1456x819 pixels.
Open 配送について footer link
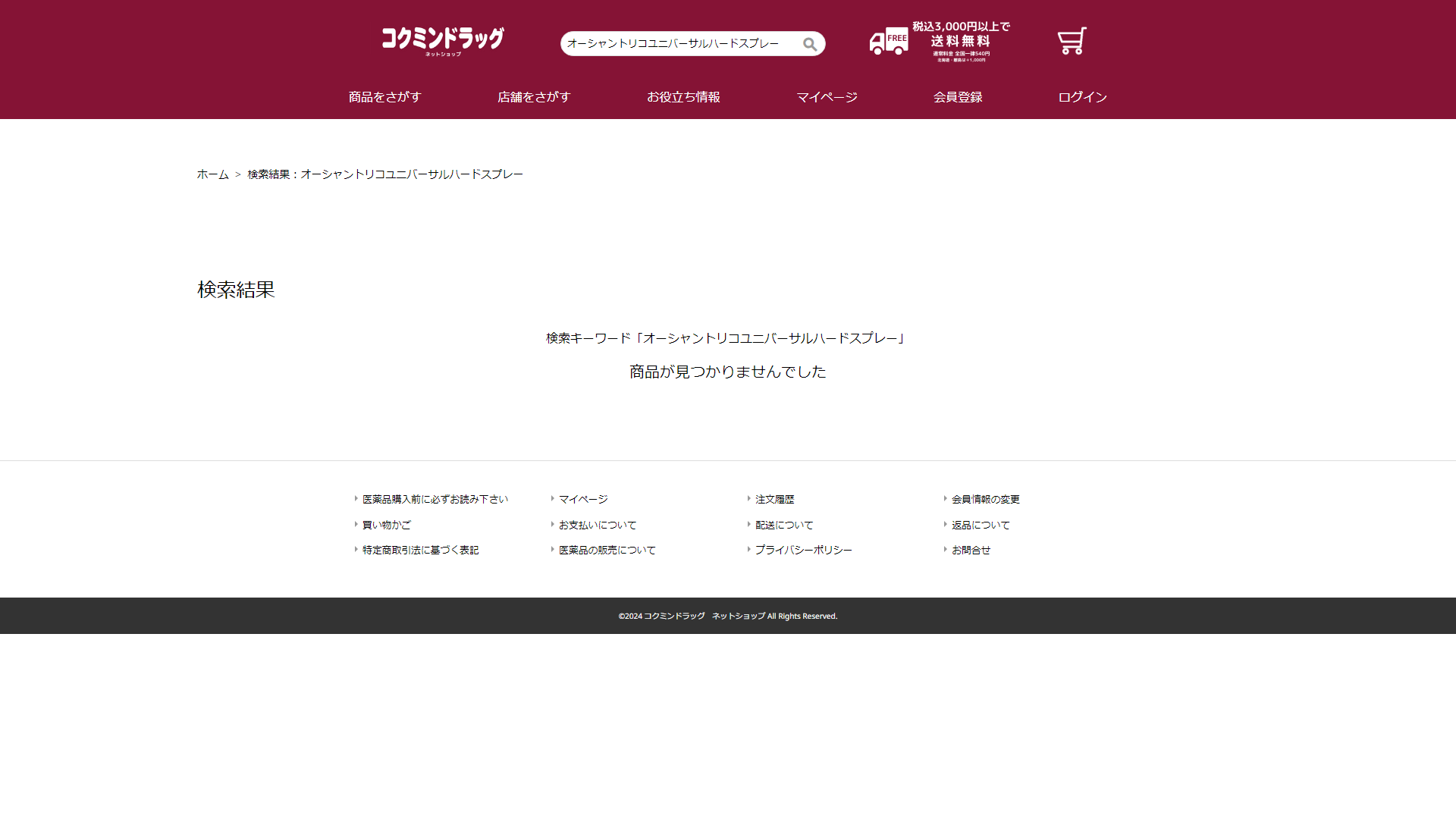[x=784, y=525]
